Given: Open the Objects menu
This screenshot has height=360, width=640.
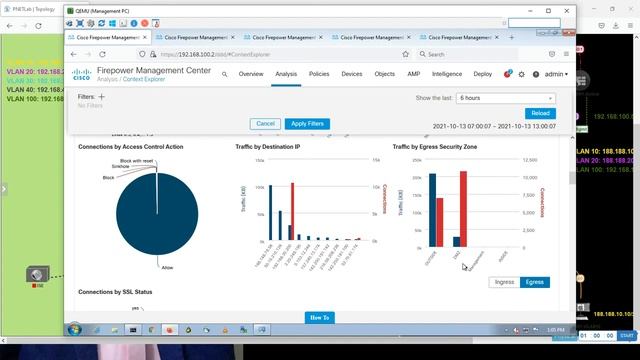Looking at the screenshot, I should (x=384, y=74).
